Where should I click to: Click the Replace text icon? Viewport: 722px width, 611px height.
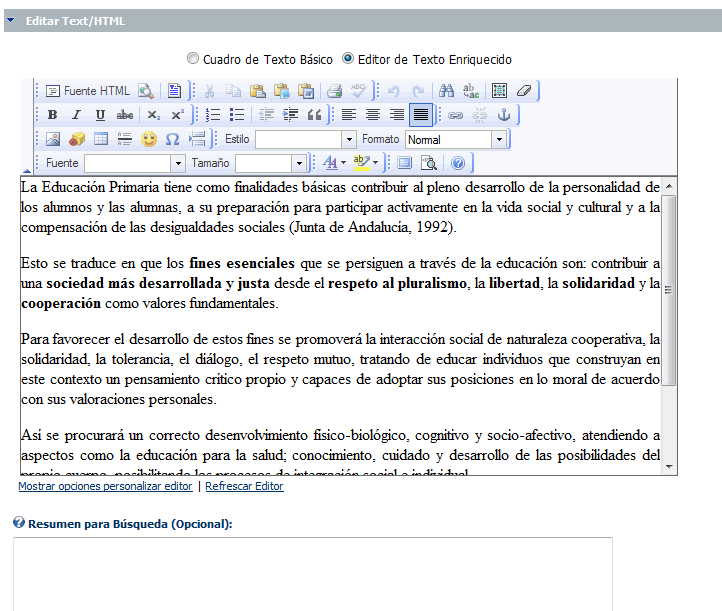tap(471, 91)
